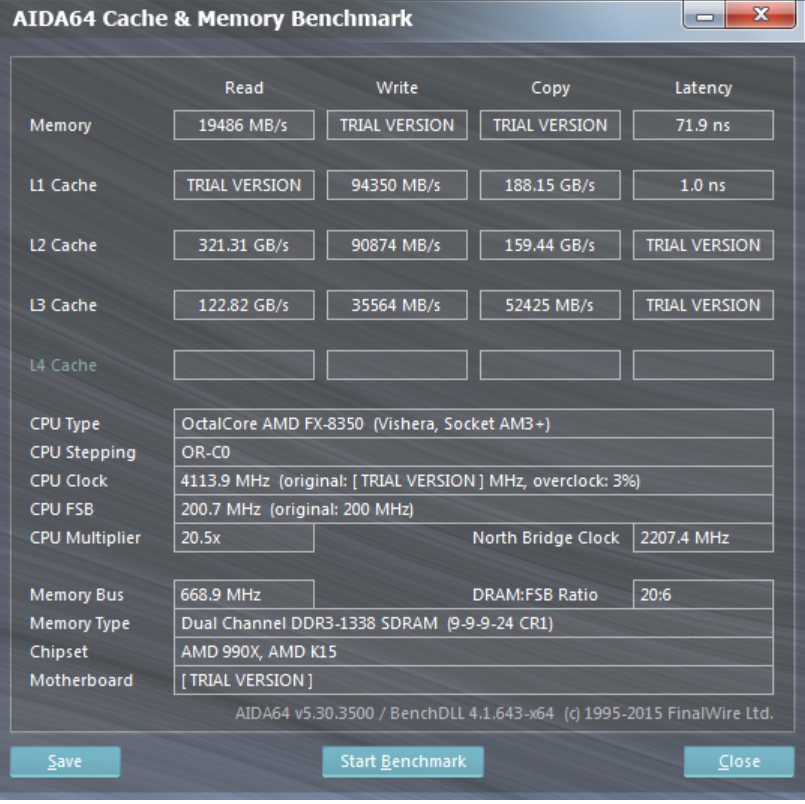Select L1 Cache Latency 1.0 ns
The height and width of the screenshot is (804, 805).
(703, 185)
